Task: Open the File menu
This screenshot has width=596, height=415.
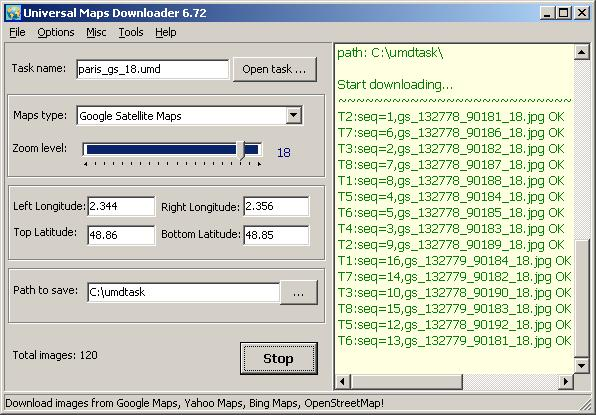Action: [17, 32]
